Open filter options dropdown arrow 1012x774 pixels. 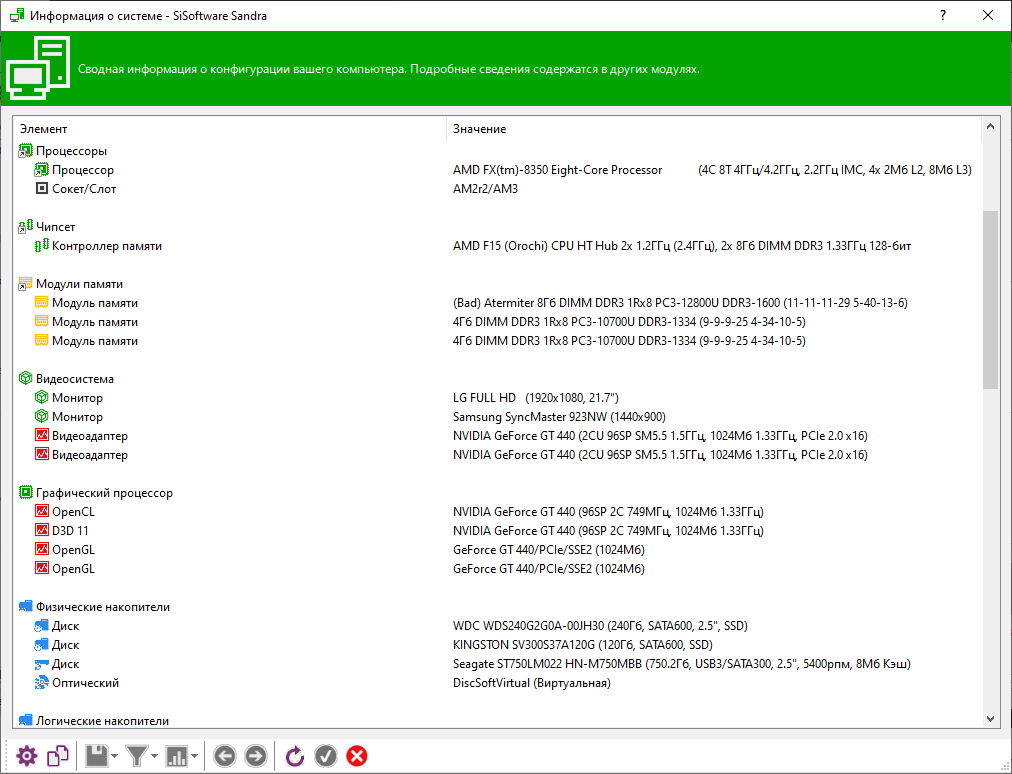pyautogui.click(x=154, y=757)
